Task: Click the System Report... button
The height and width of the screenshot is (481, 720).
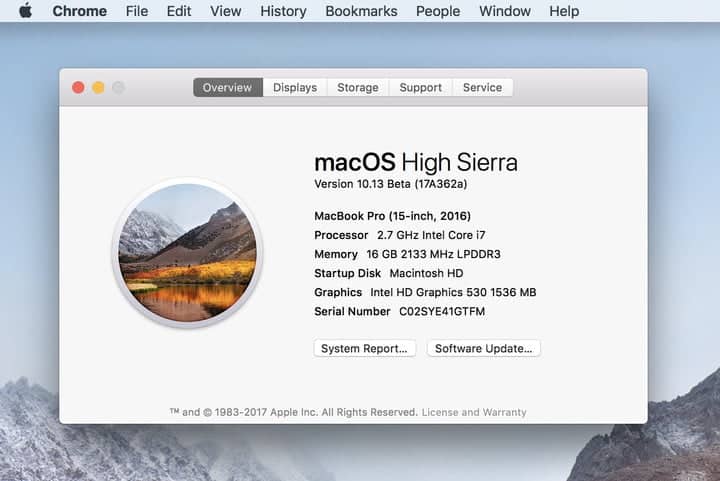Action: pos(365,348)
